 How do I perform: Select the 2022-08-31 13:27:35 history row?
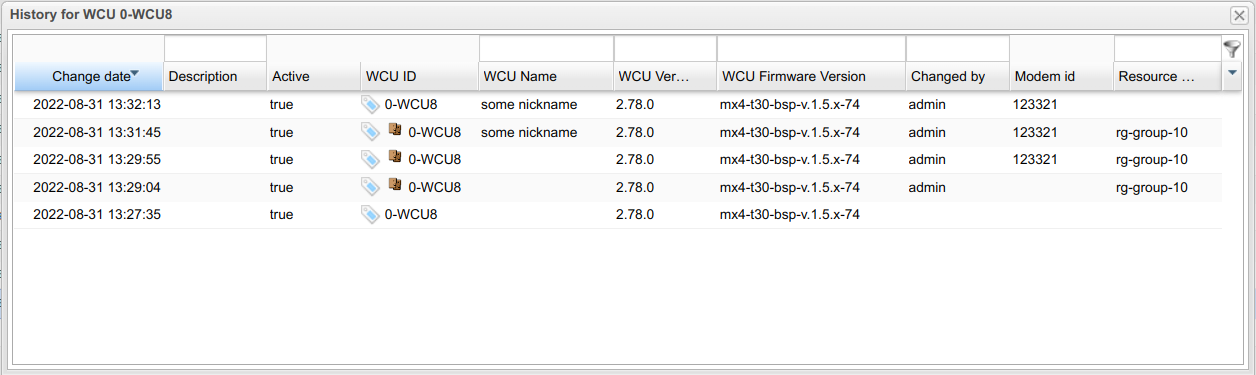click(x=617, y=214)
